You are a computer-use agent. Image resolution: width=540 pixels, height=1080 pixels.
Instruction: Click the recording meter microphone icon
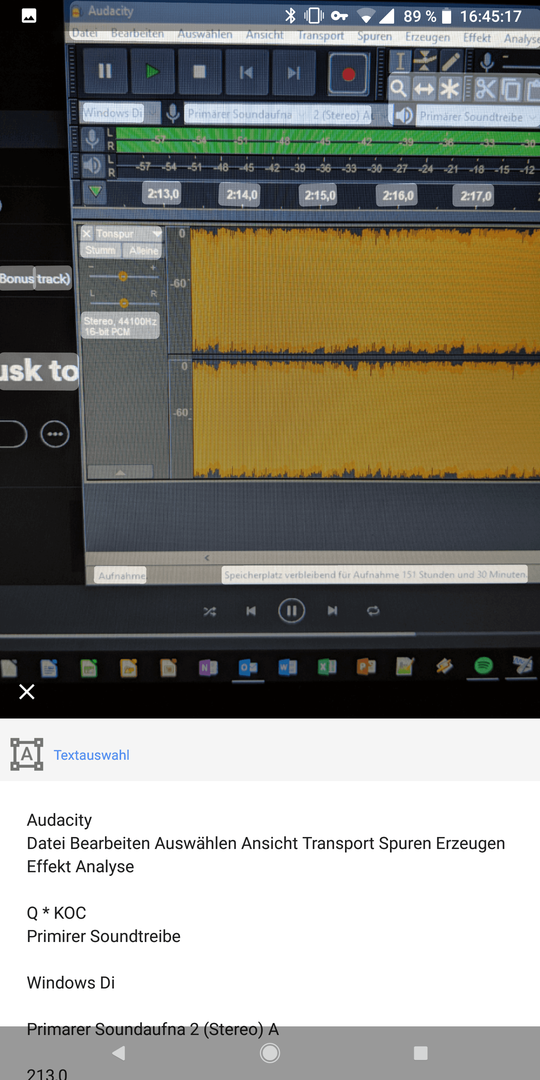click(92, 138)
